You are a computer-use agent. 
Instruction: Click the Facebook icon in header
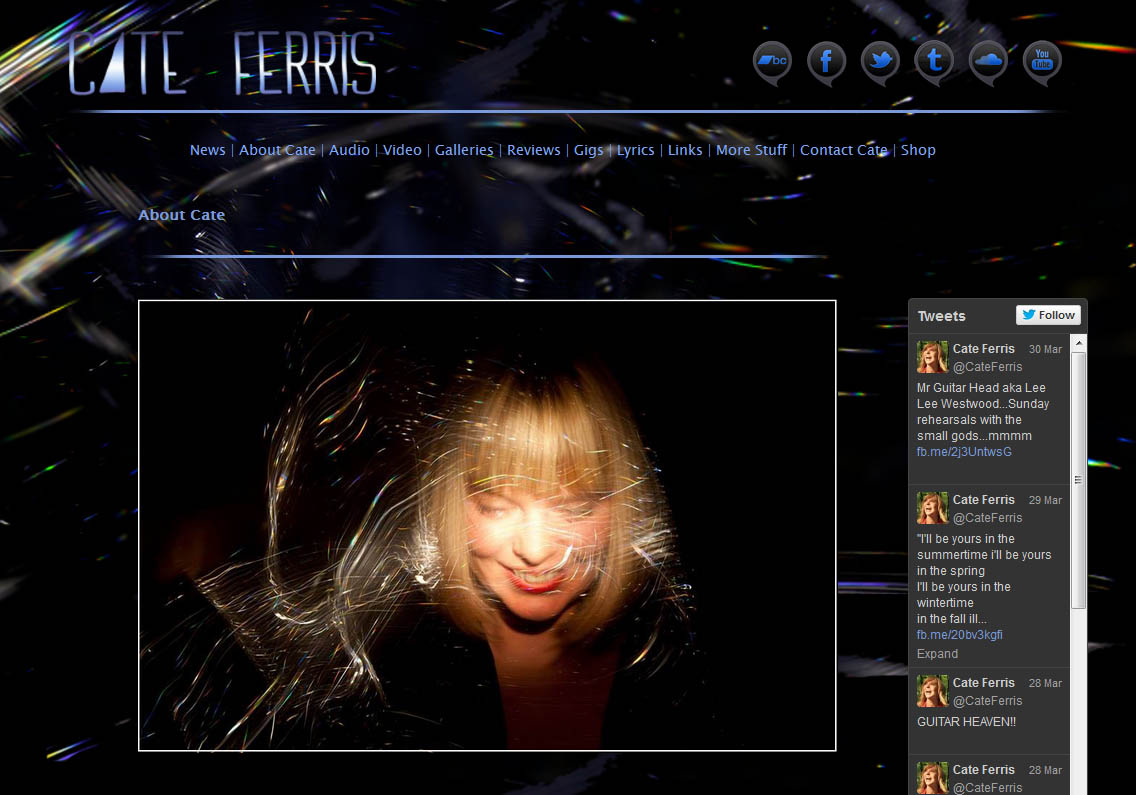(826, 62)
